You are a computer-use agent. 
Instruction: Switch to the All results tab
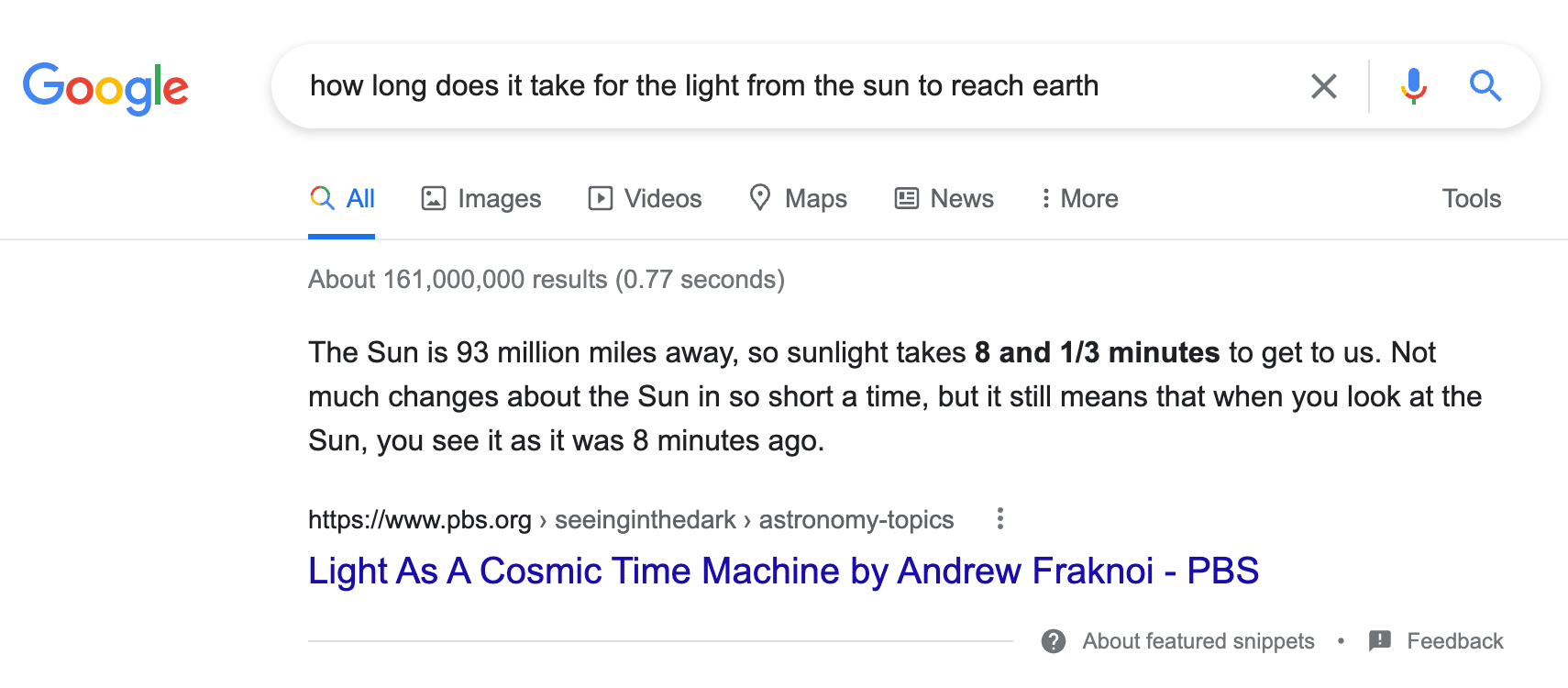pyautogui.click(x=359, y=198)
